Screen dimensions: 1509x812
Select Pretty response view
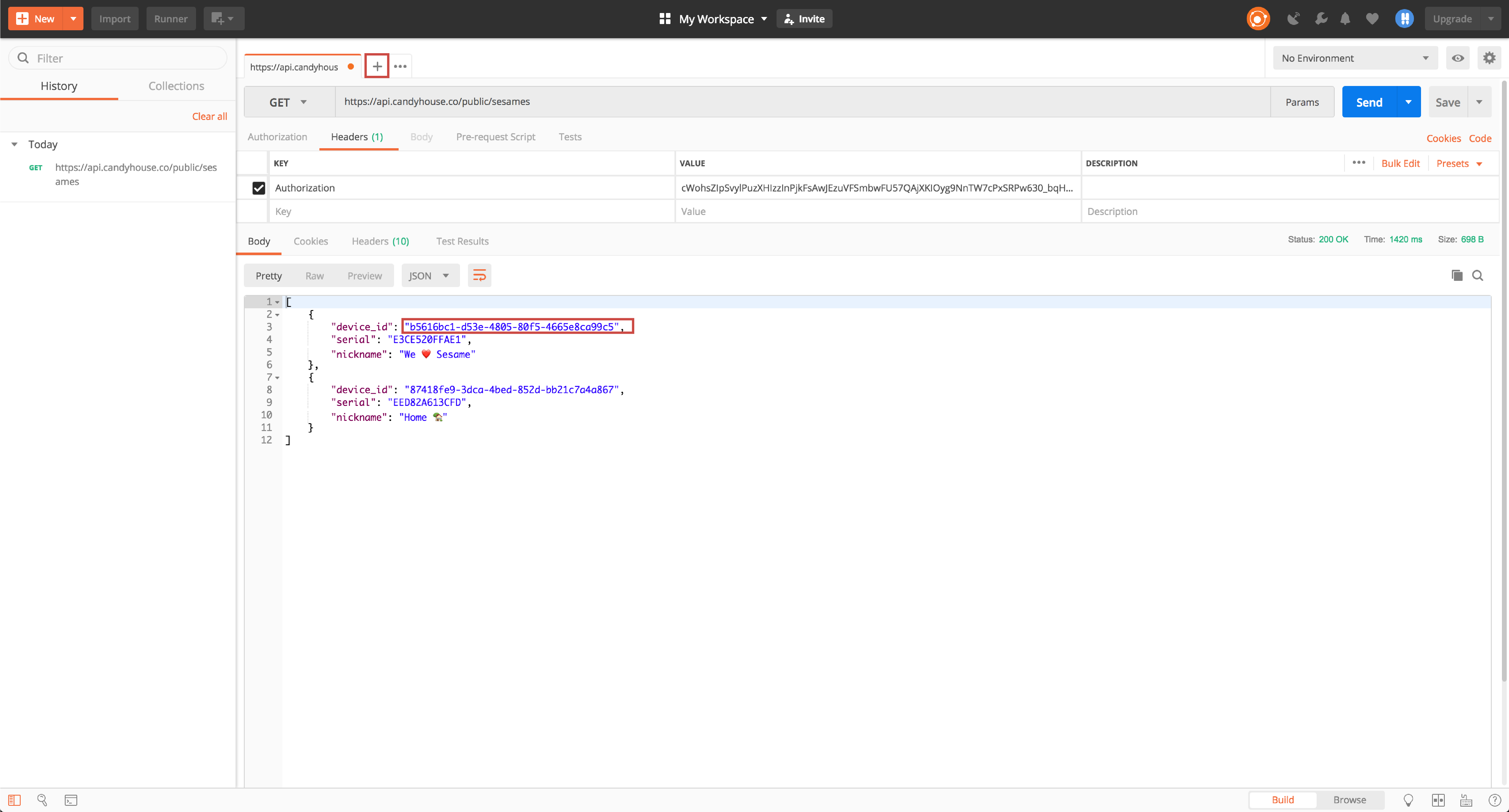(268, 276)
